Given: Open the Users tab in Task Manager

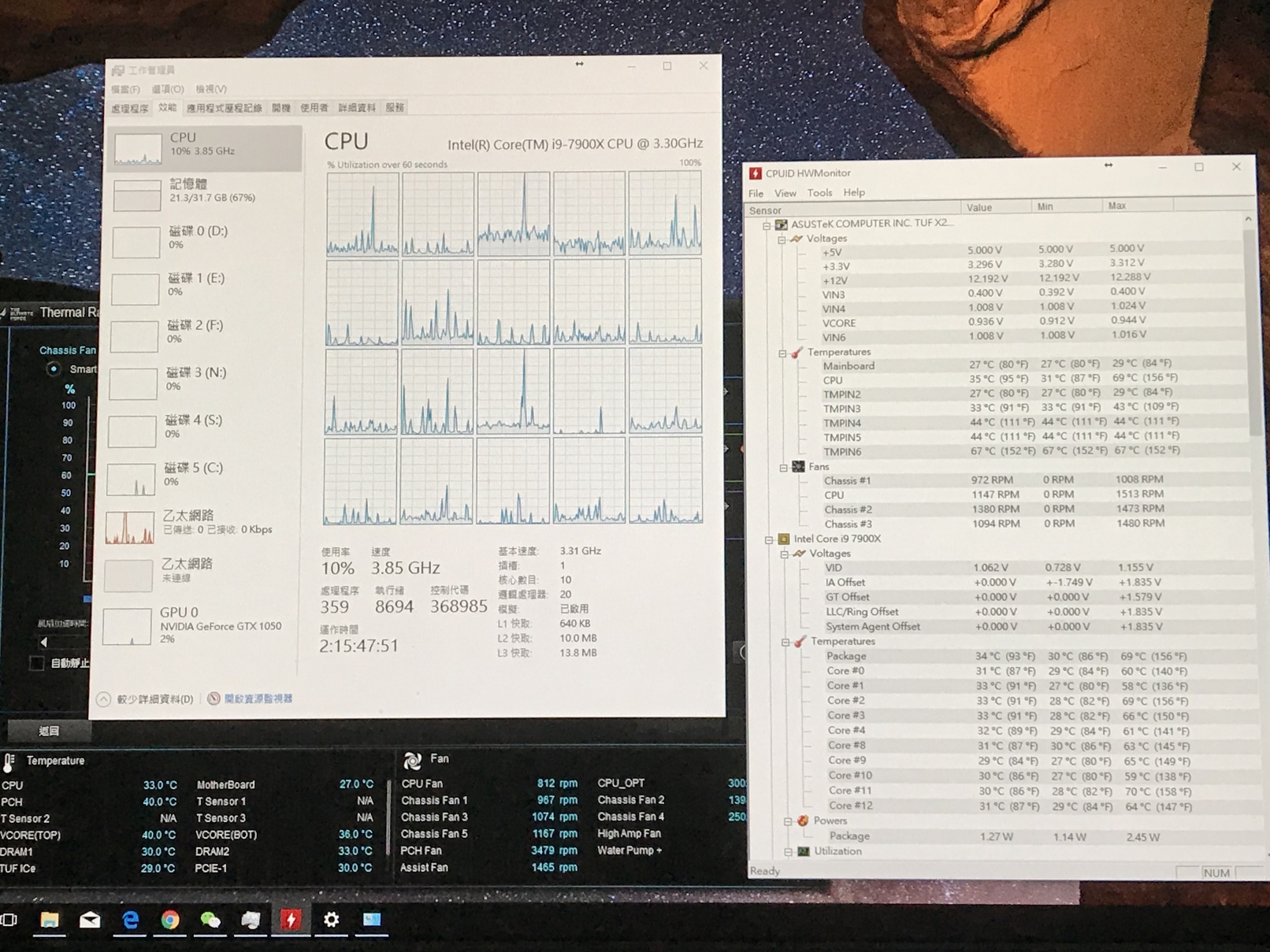Looking at the screenshot, I should click(x=314, y=108).
